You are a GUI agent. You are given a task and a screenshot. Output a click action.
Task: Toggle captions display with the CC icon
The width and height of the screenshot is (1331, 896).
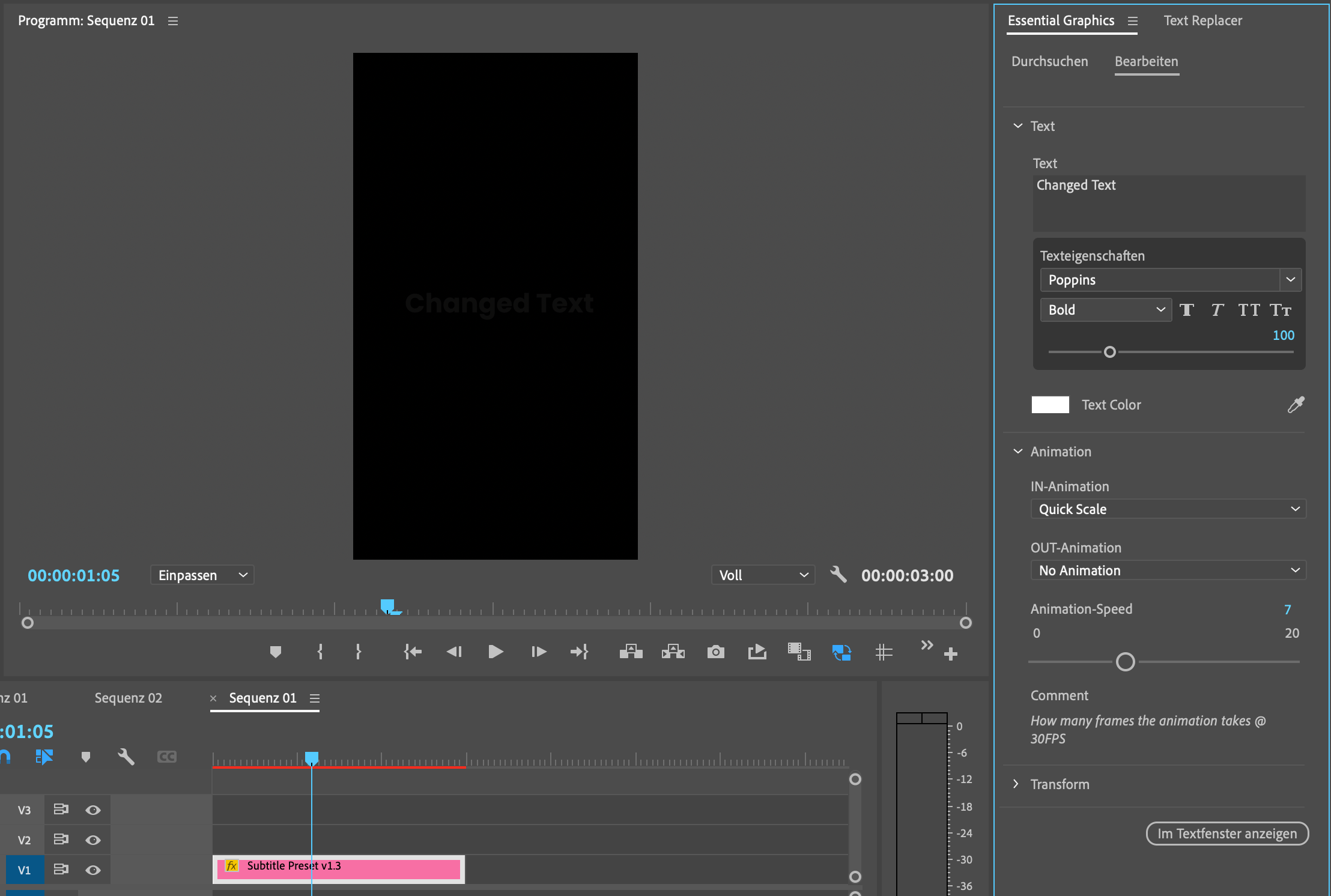click(x=167, y=757)
